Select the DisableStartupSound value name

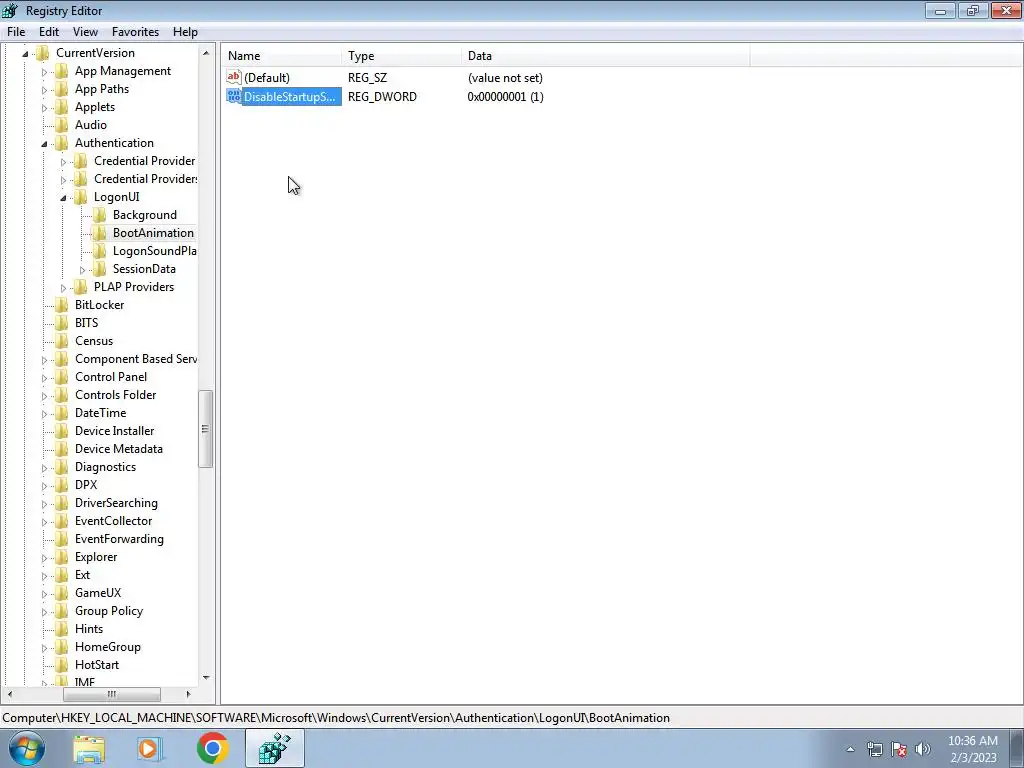pyautogui.click(x=290, y=97)
